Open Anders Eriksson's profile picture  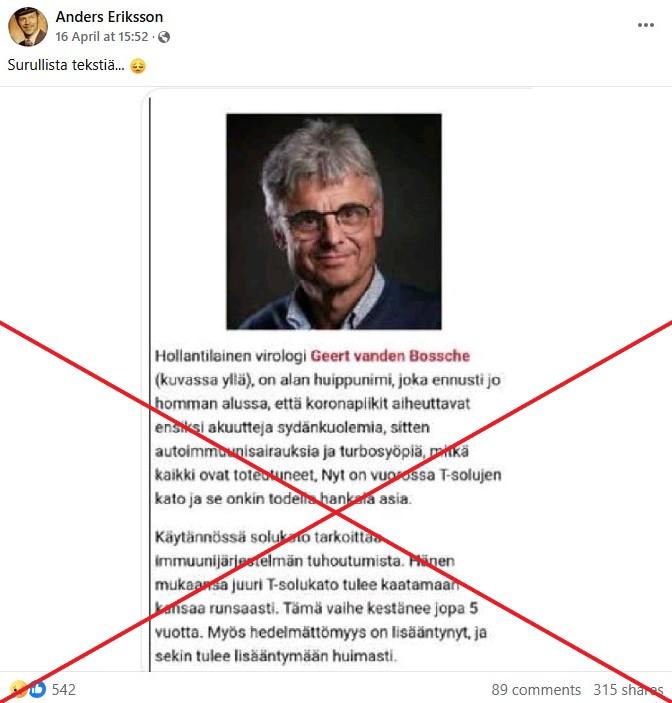tap(28, 26)
